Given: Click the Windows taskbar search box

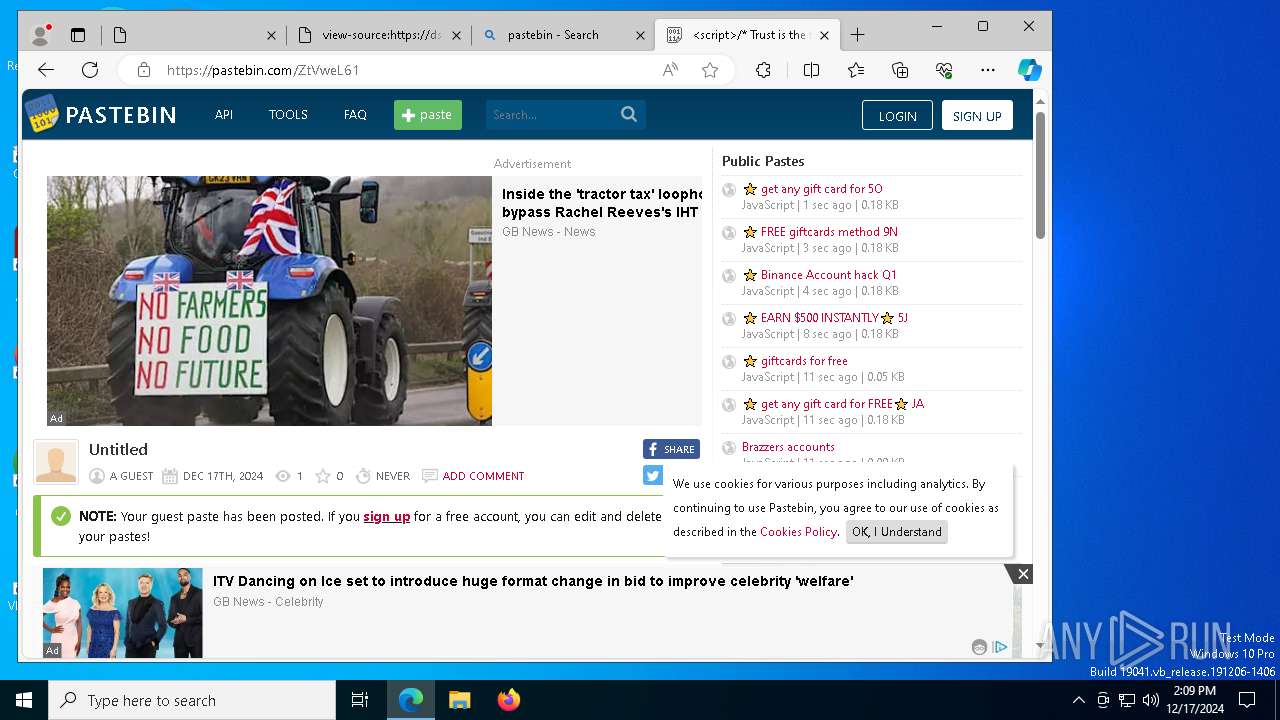Looking at the screenshot, I should click(192, 700).
